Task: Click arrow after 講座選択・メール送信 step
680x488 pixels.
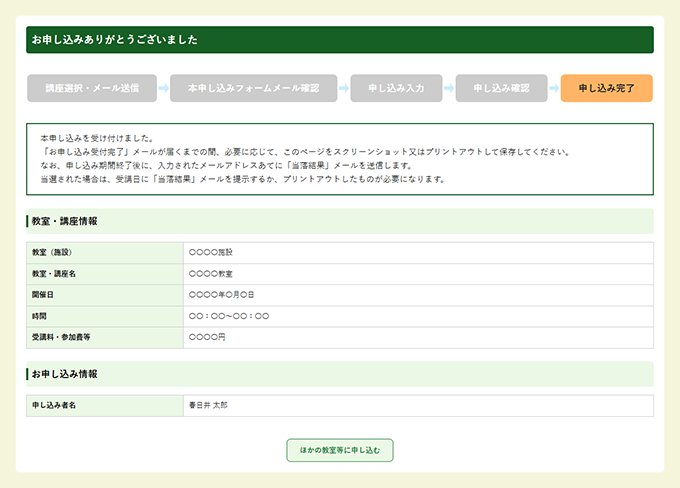Action: (164, 88)
